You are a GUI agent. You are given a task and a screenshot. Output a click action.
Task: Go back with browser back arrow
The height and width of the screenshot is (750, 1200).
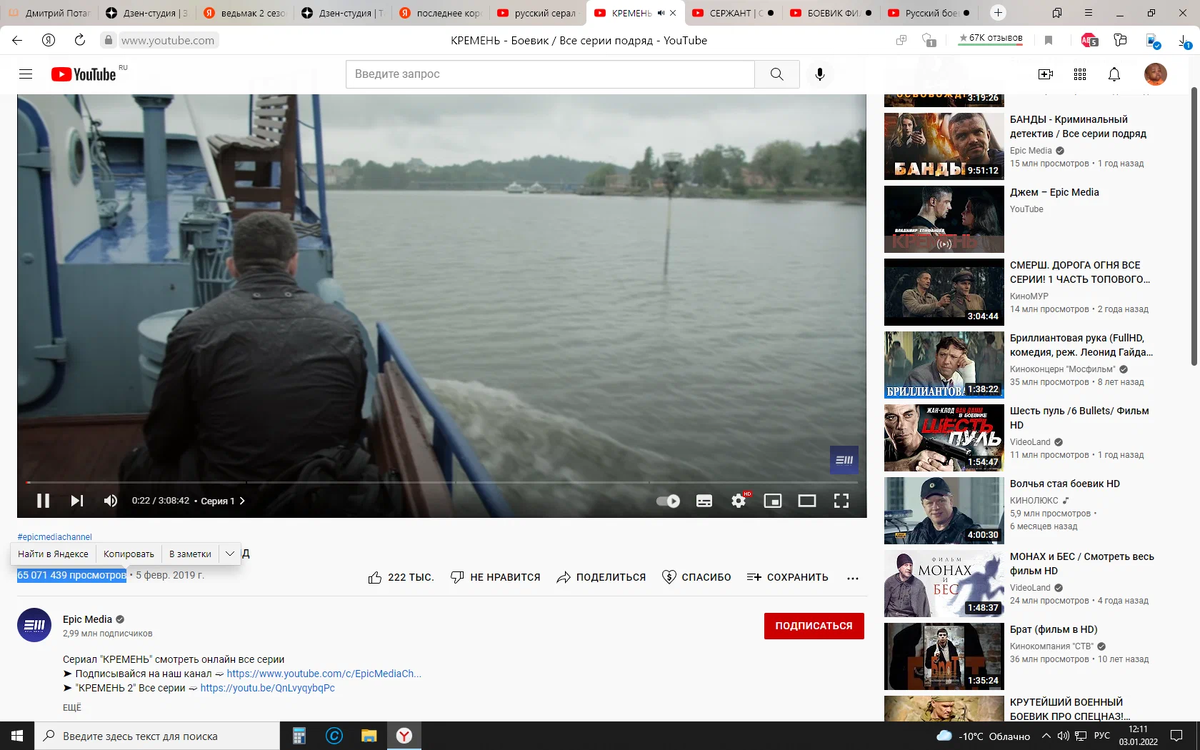(17, 40)
